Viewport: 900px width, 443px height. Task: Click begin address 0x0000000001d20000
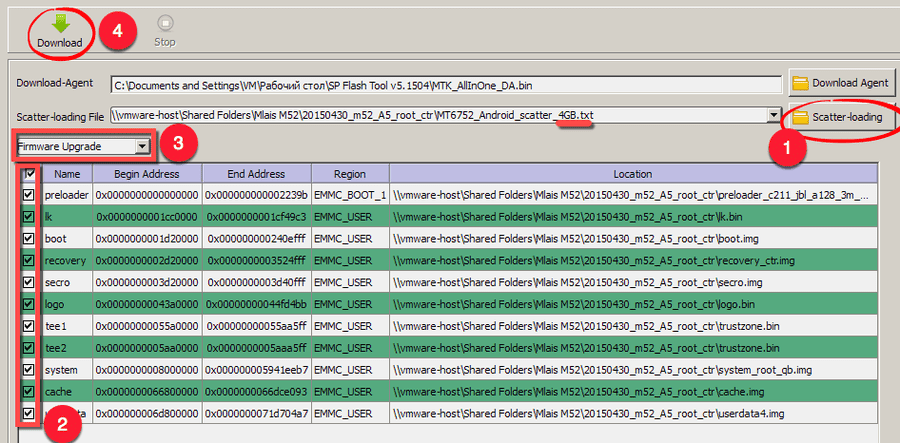[x=148, y=239]
